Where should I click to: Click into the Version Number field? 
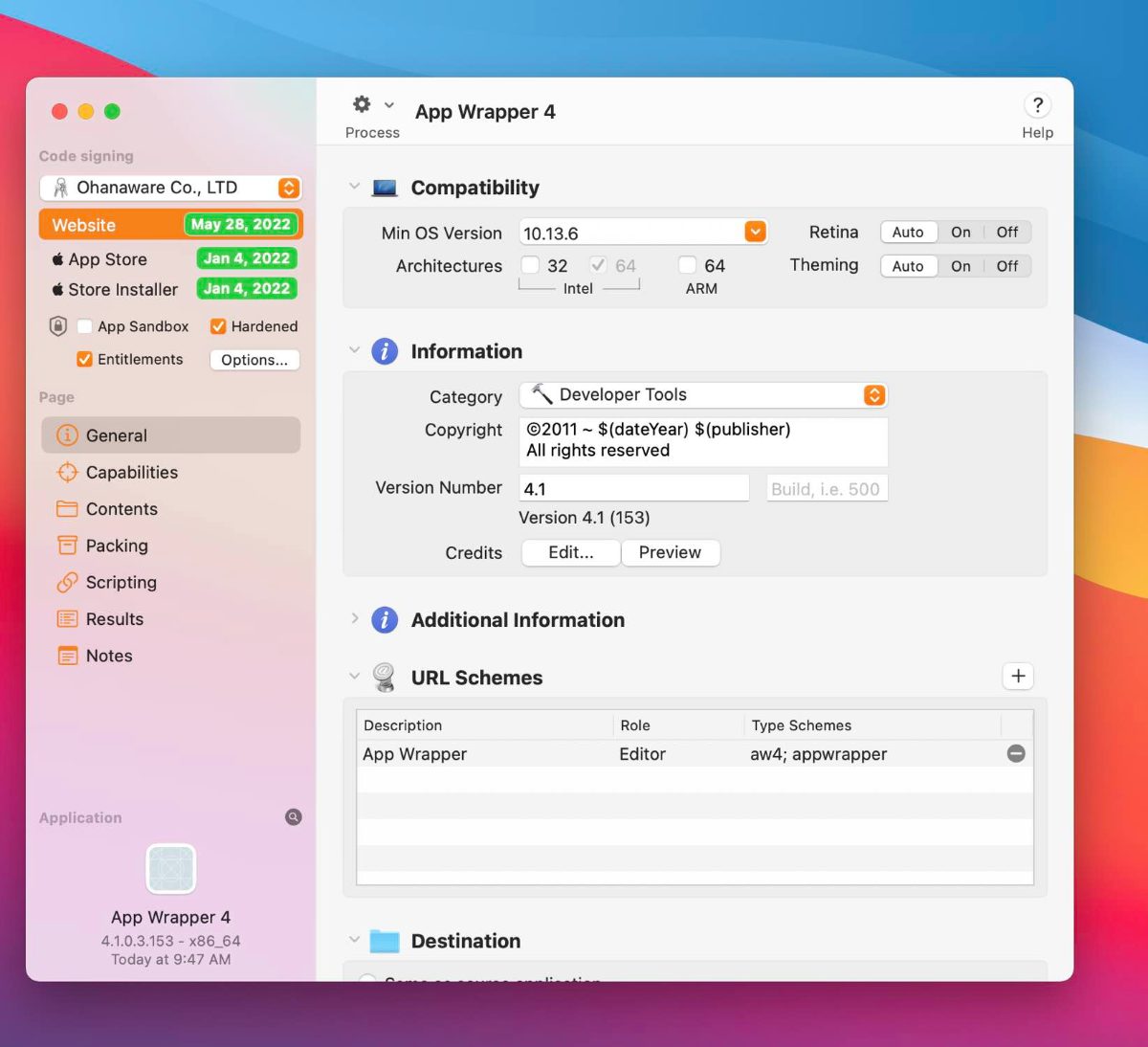click(x=634, y=488)
